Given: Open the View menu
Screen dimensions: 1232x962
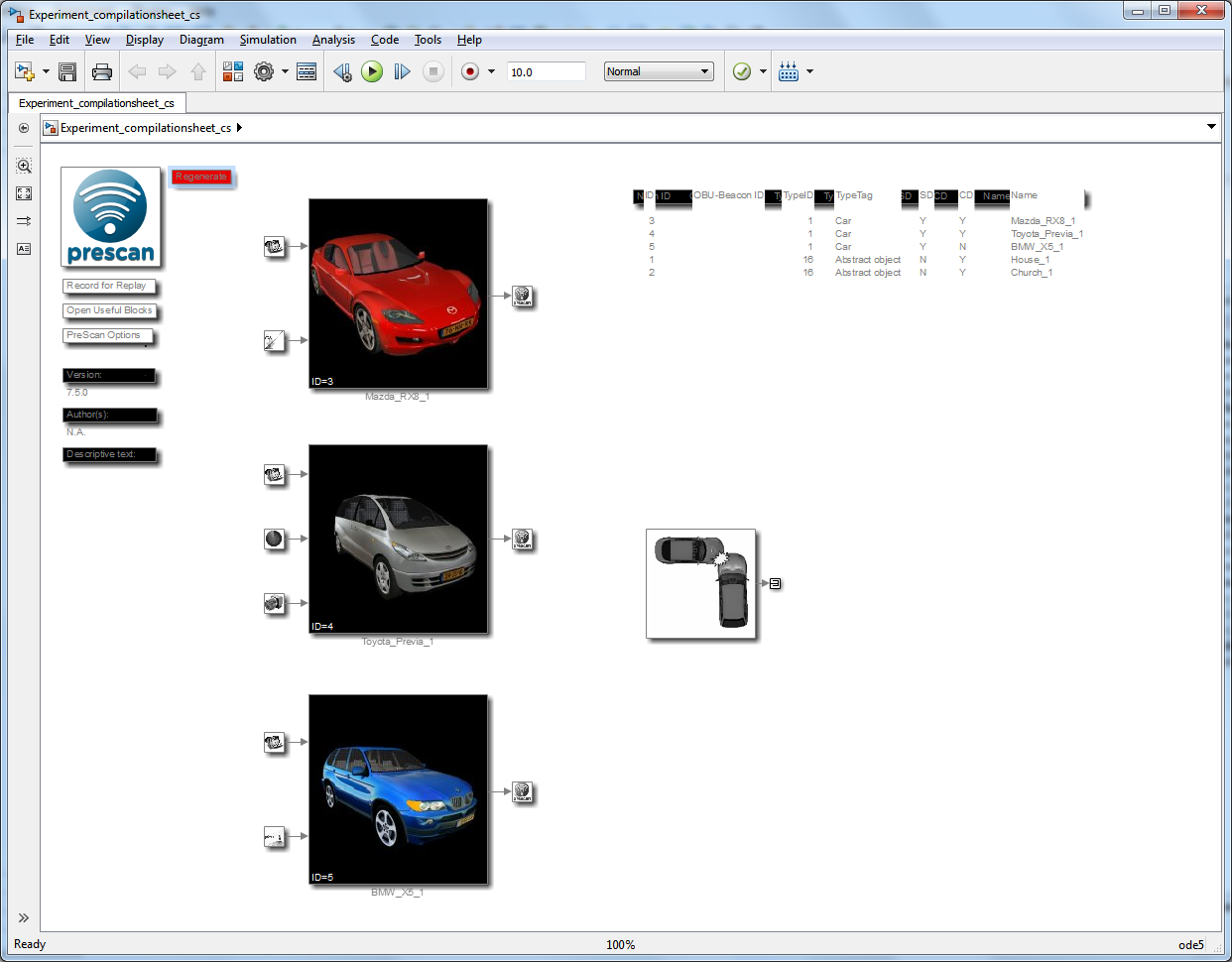Looking at the screenshot, I should point(97,40).
